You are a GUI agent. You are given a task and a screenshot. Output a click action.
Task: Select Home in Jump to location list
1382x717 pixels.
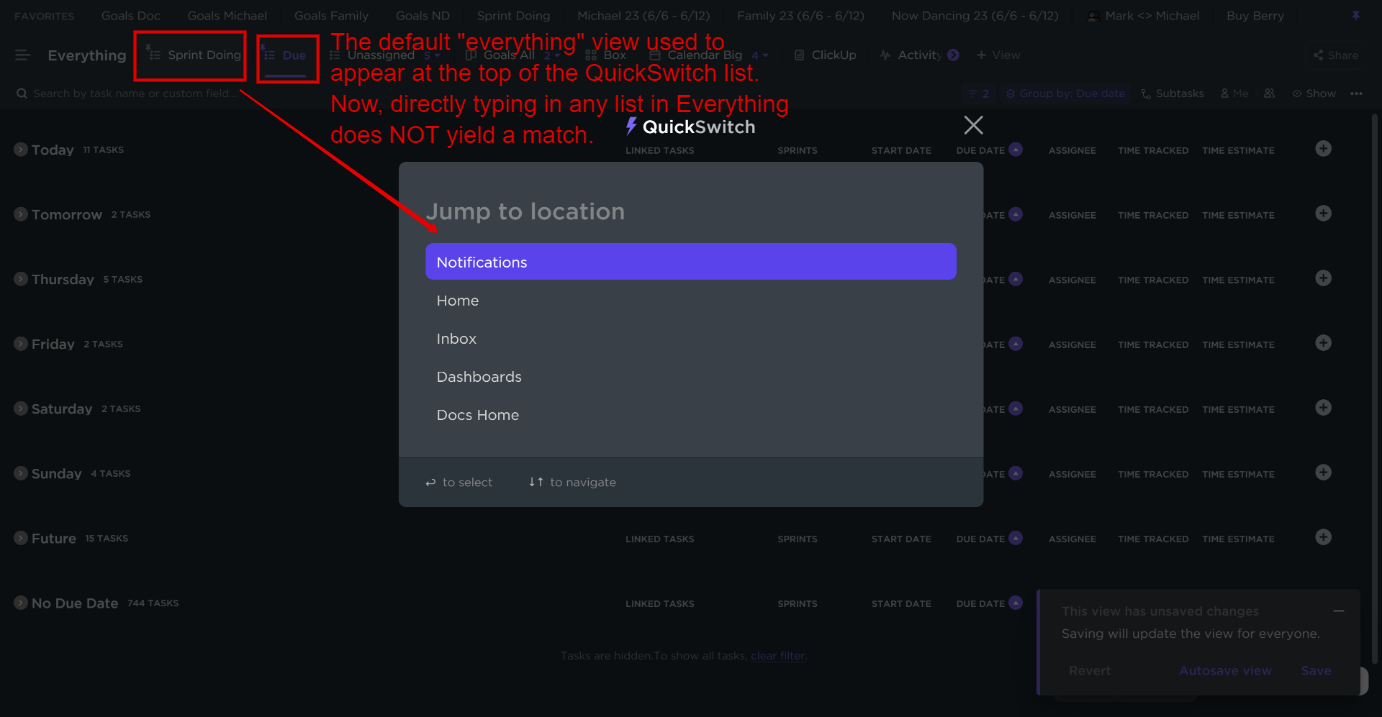pyautogui.click(x=691, y=300)
